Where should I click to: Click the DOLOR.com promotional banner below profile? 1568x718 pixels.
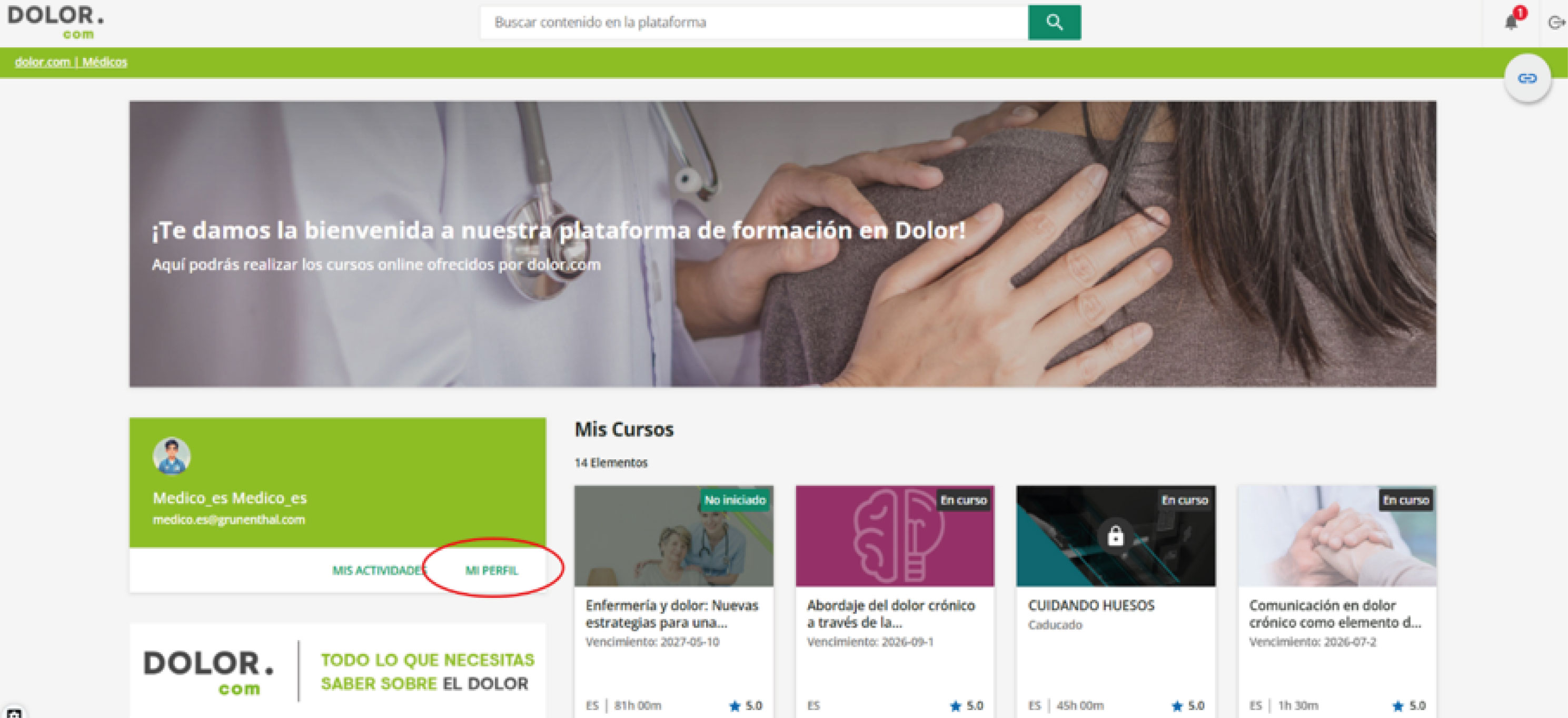[338, 671]
